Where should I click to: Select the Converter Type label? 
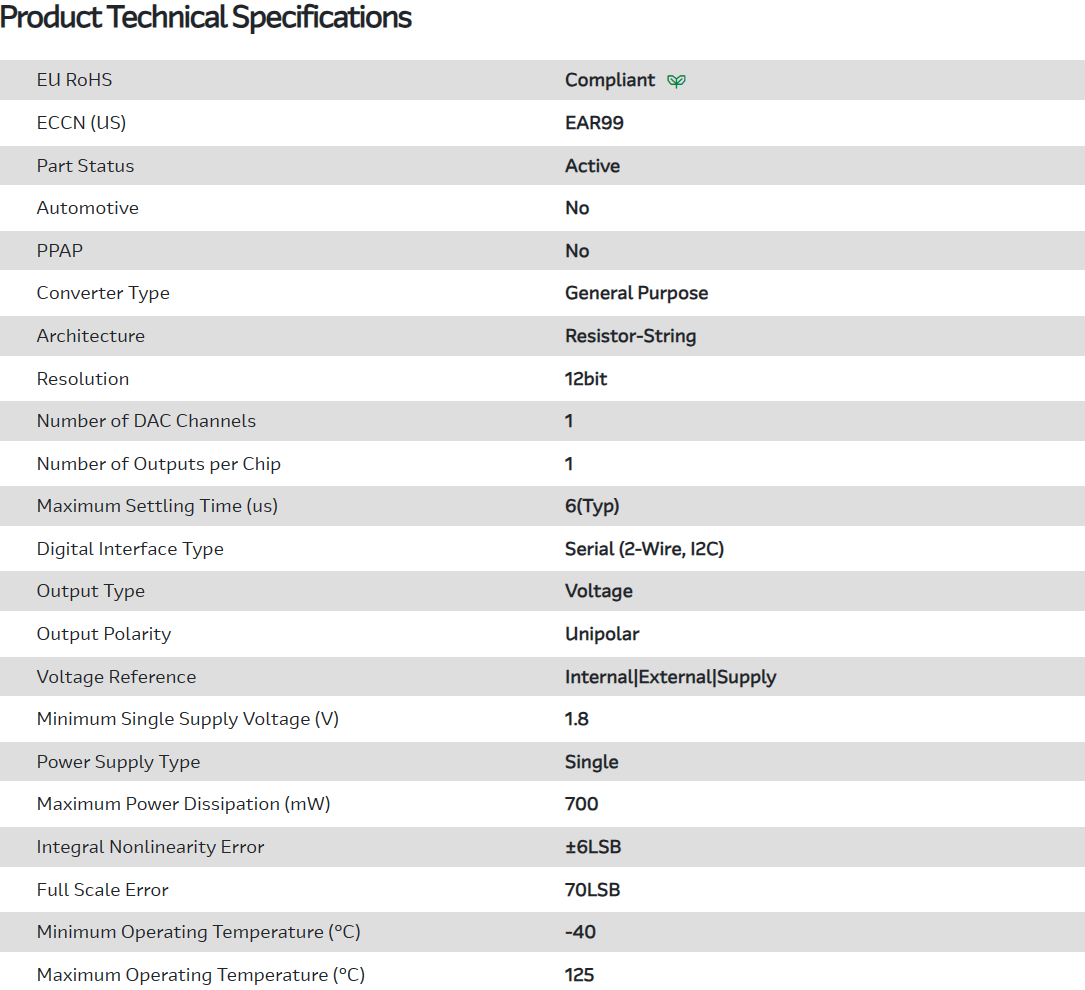103,293
